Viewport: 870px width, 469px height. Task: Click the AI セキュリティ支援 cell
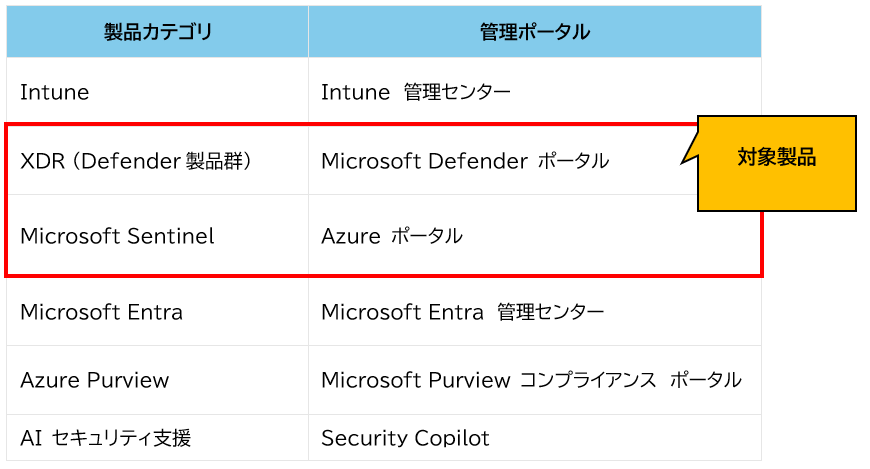click(x=105, y=438)
